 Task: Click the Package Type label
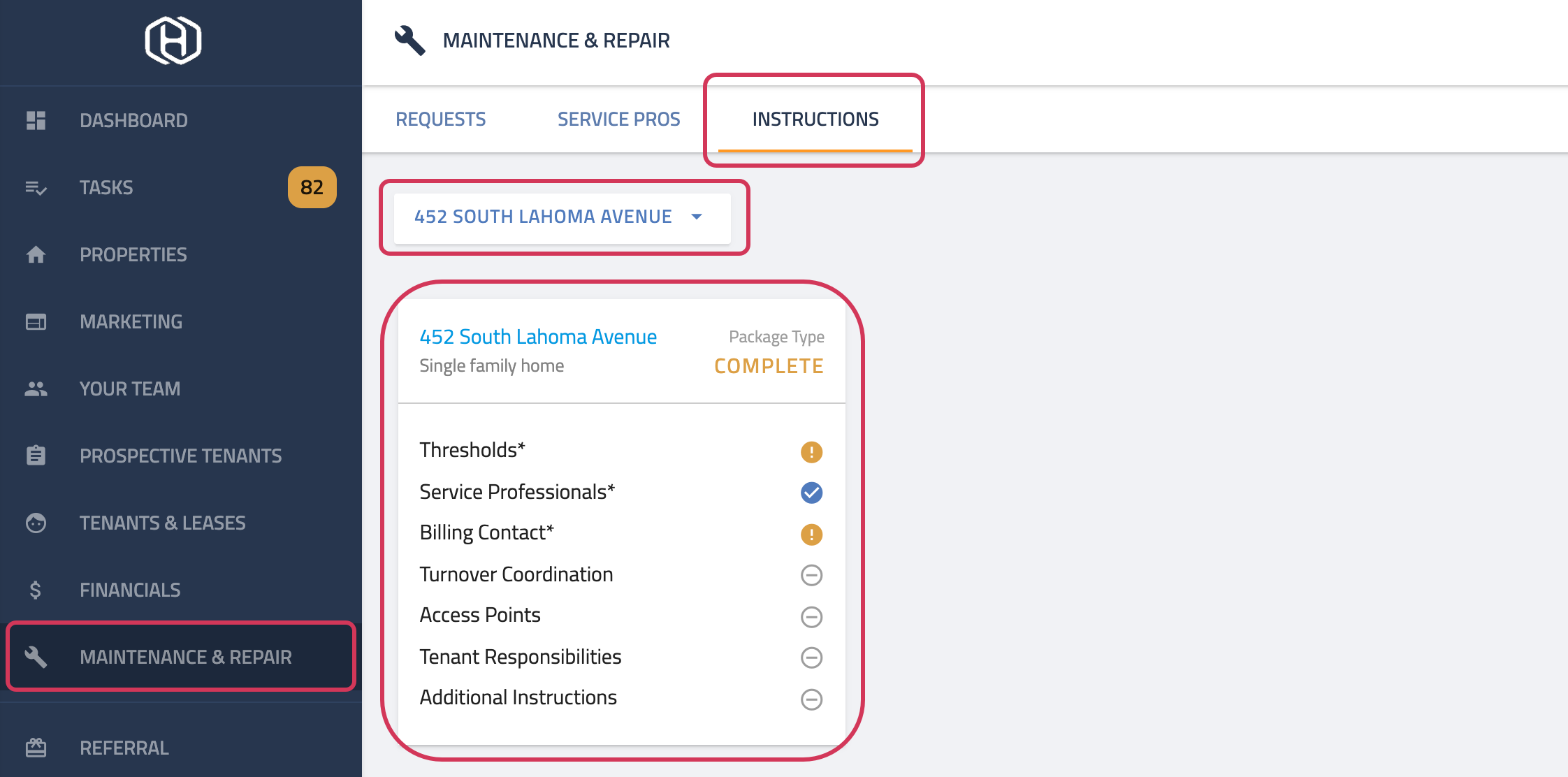point(776,337)
